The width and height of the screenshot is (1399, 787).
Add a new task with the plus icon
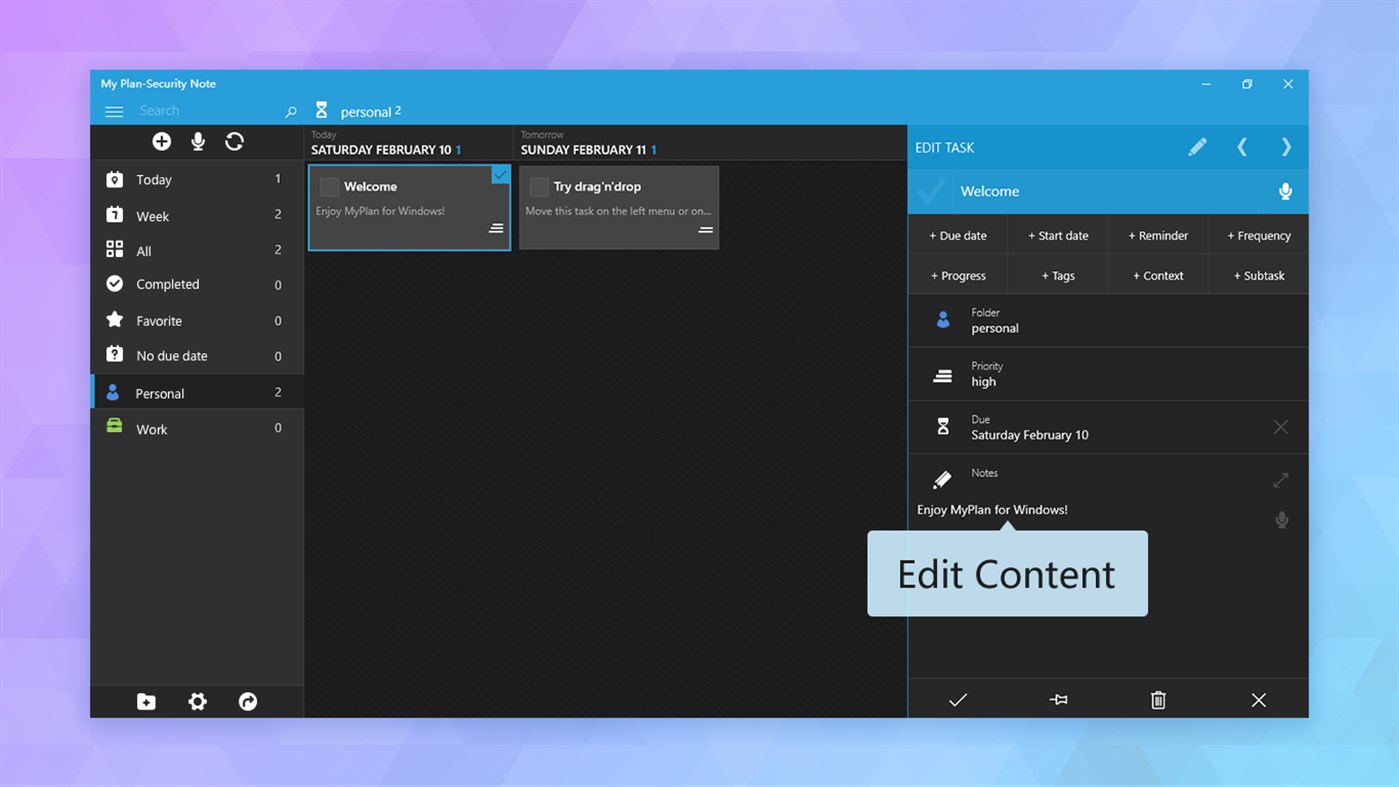pos(161,141)
